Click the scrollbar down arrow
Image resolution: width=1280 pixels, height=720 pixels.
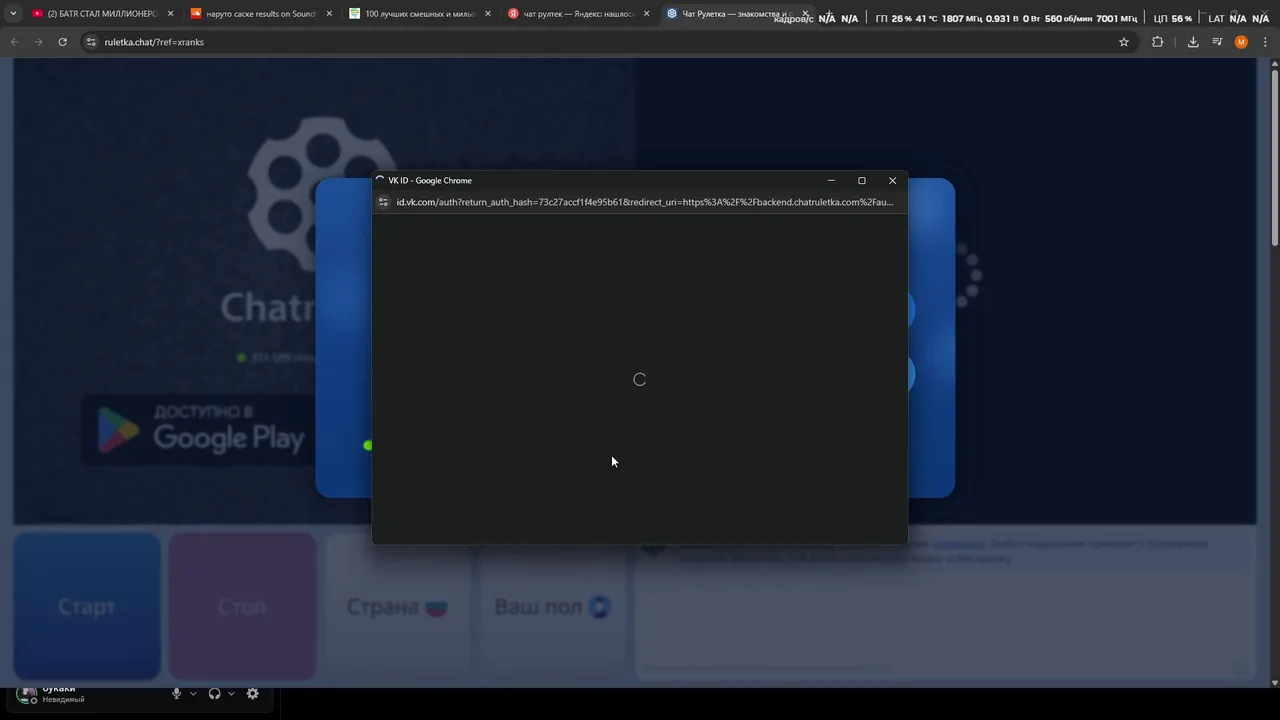[x=1274, y=683]
